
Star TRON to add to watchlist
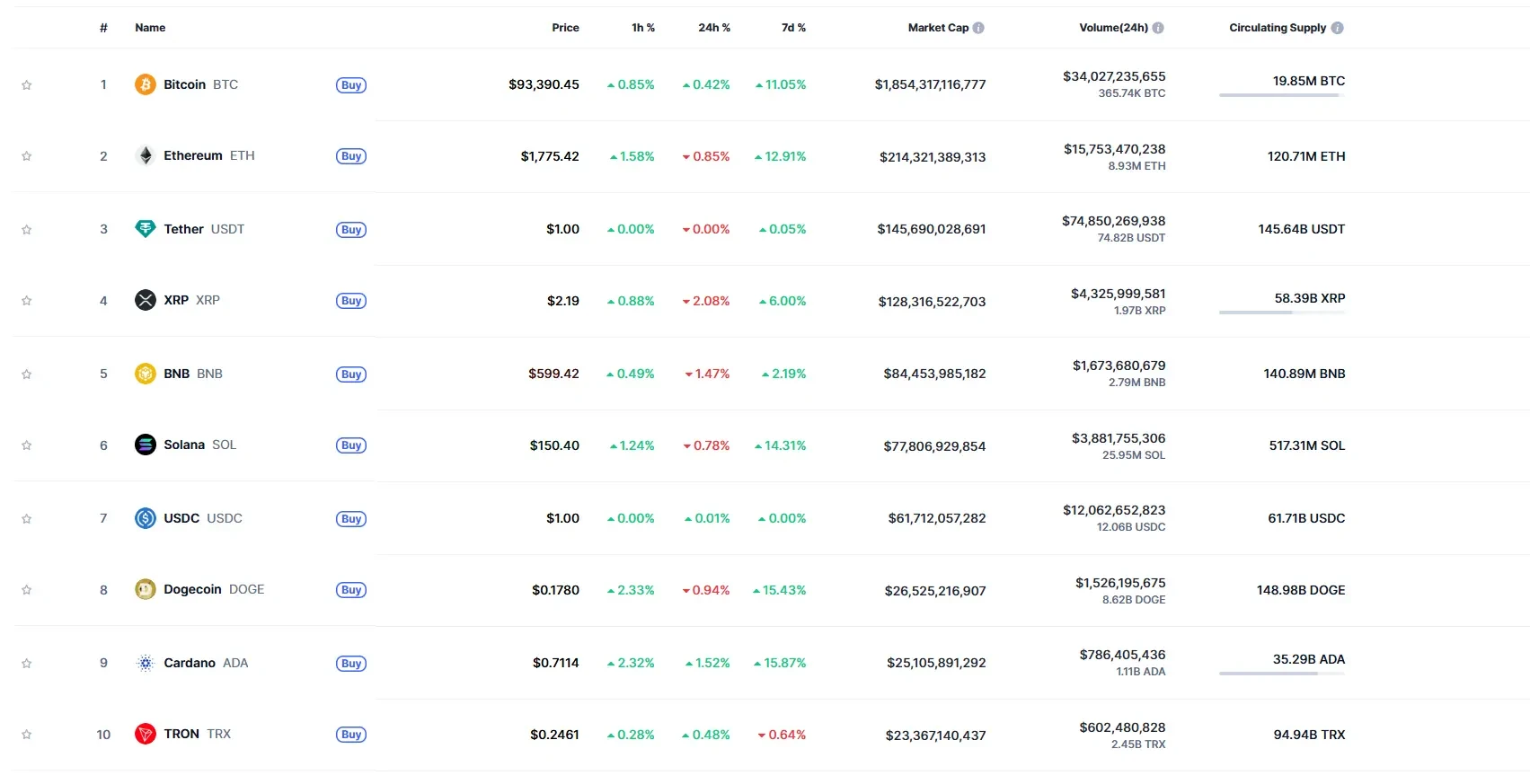[x=27, y=735]
